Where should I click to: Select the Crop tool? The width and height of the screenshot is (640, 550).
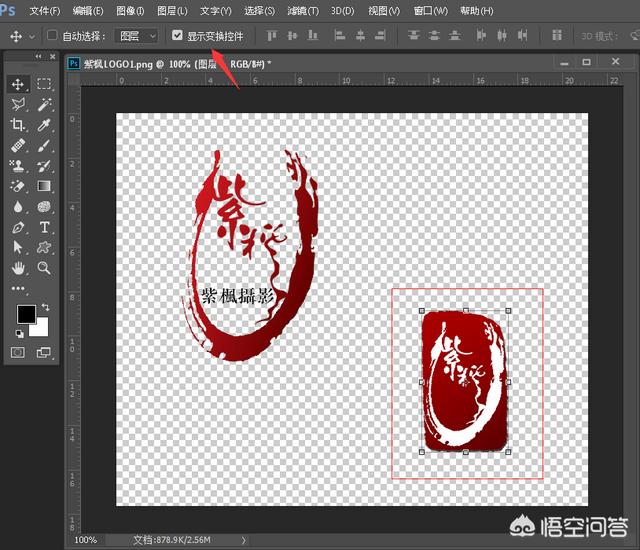click(18, 125)
